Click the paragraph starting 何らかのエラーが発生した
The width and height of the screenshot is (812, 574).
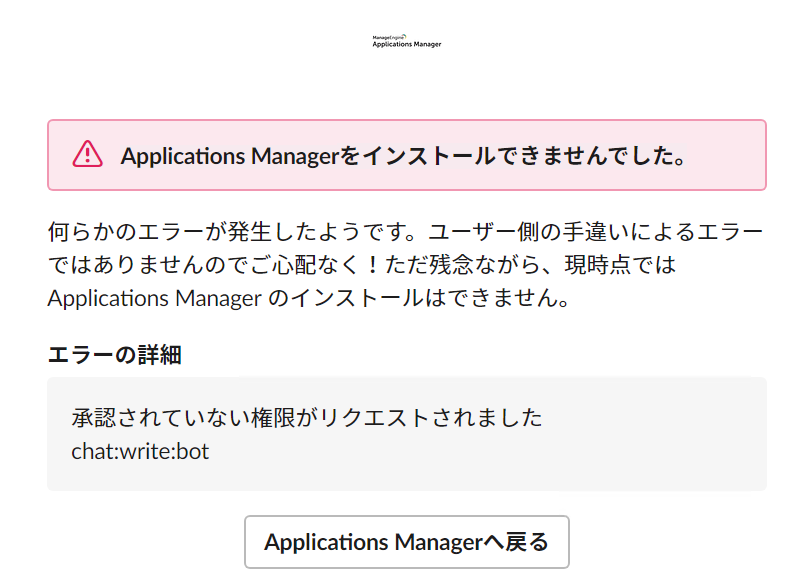point(405,265)
